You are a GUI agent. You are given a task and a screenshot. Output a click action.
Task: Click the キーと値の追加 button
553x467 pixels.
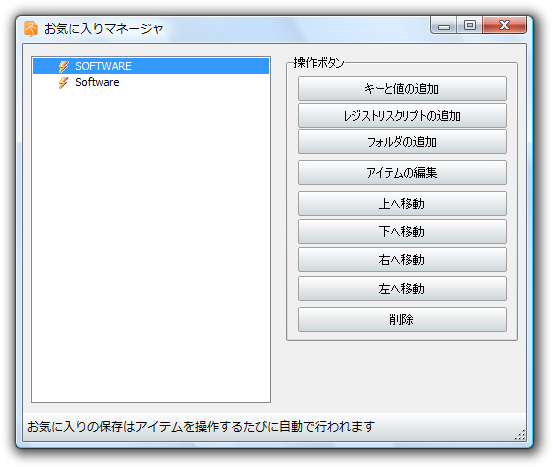click(402, 89)
